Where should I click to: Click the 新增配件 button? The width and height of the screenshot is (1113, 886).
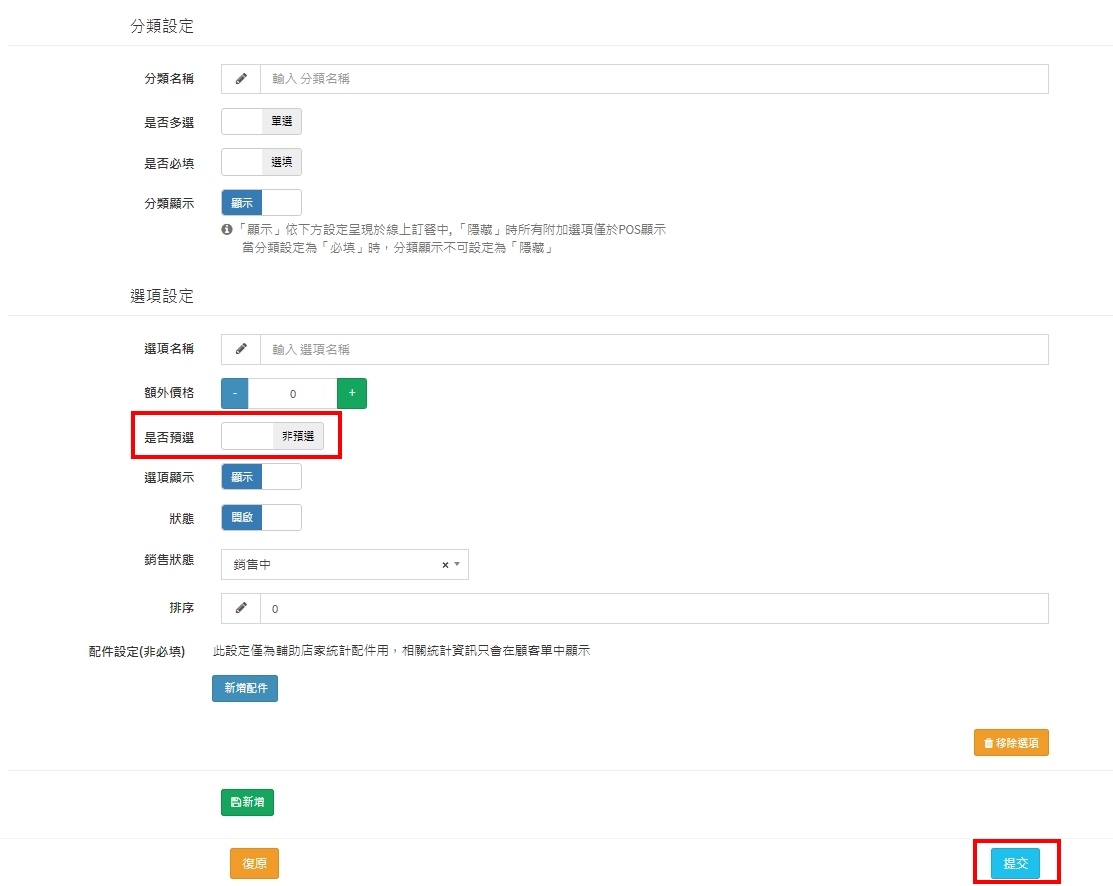(x=245, y=688)
